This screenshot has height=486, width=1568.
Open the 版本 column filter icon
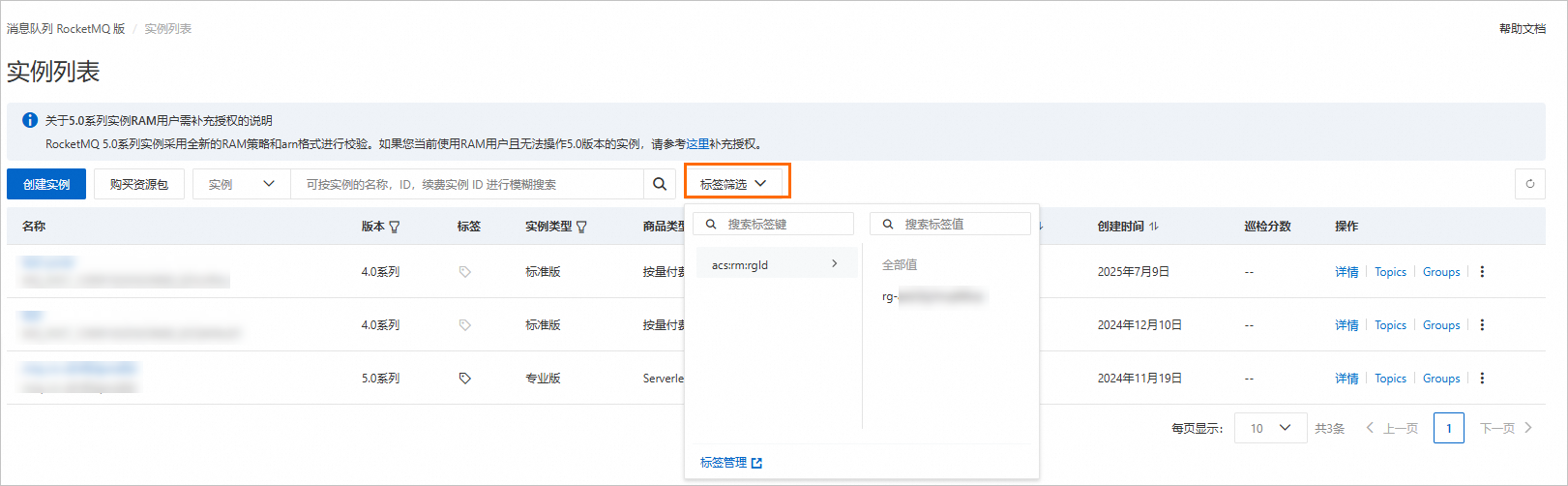(395, 227)
